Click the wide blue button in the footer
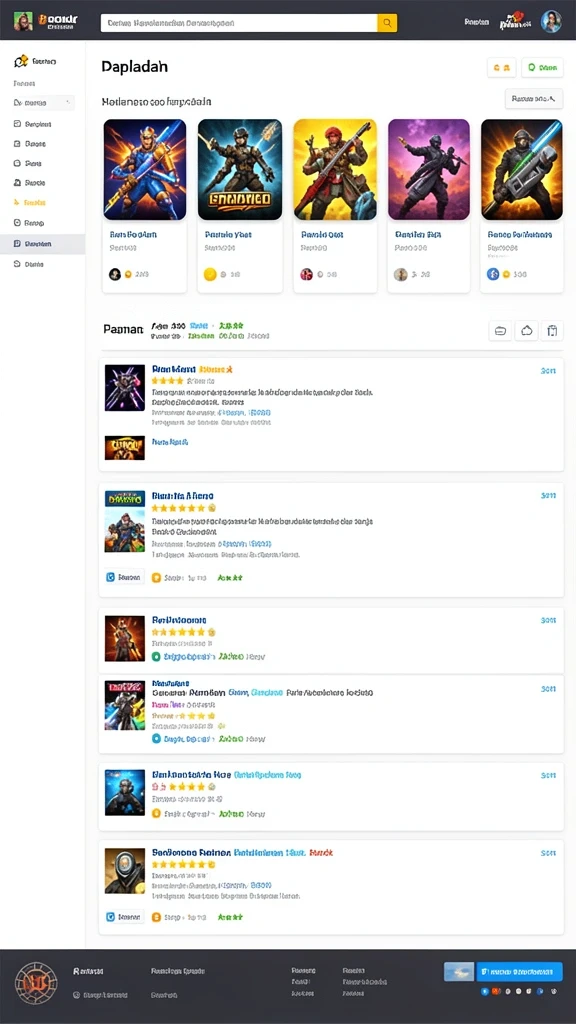This screenshot has width=576, height=1024. click(x=519, y=971)
